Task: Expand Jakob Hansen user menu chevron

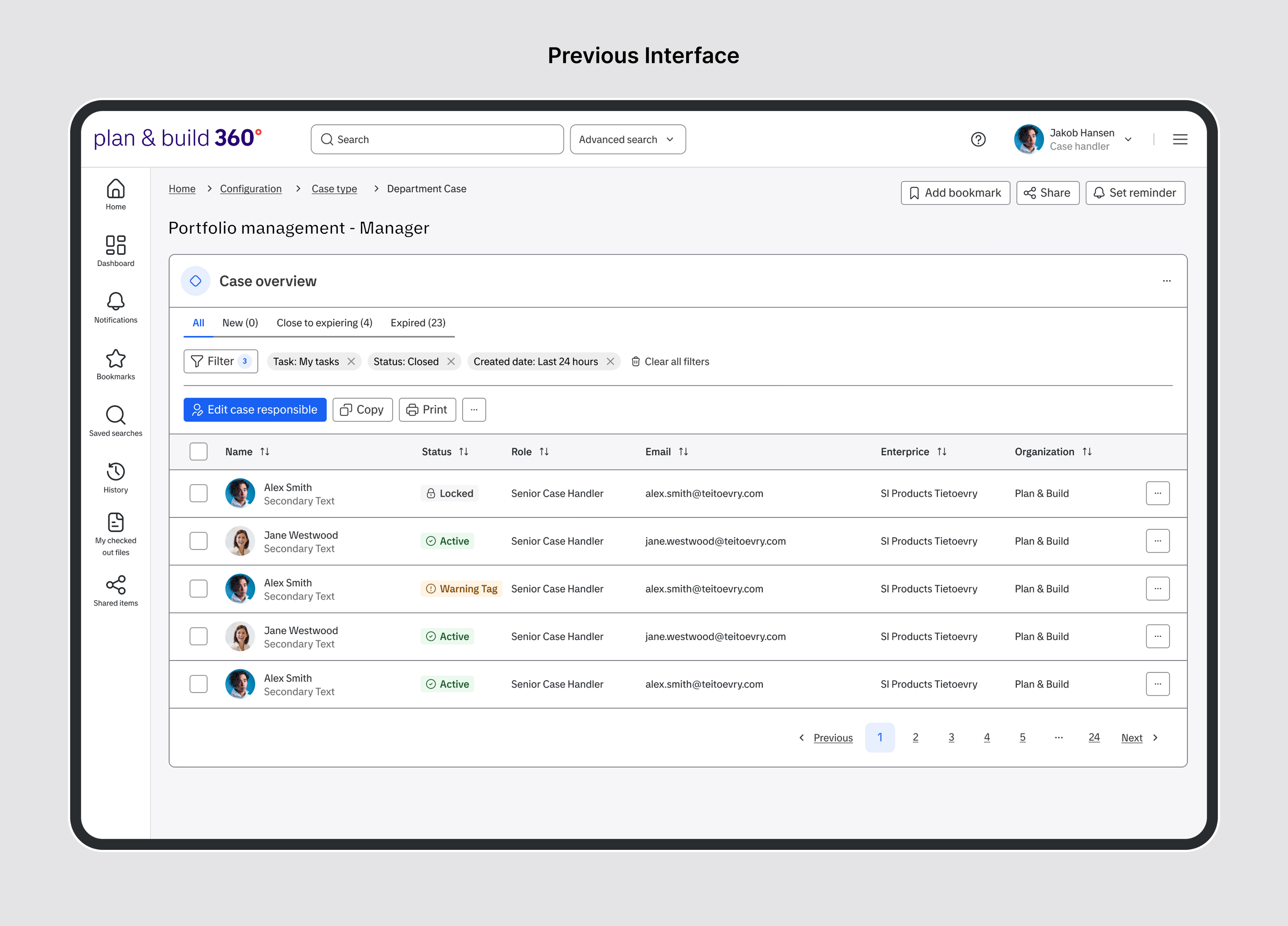Action: pos(1128,139)
